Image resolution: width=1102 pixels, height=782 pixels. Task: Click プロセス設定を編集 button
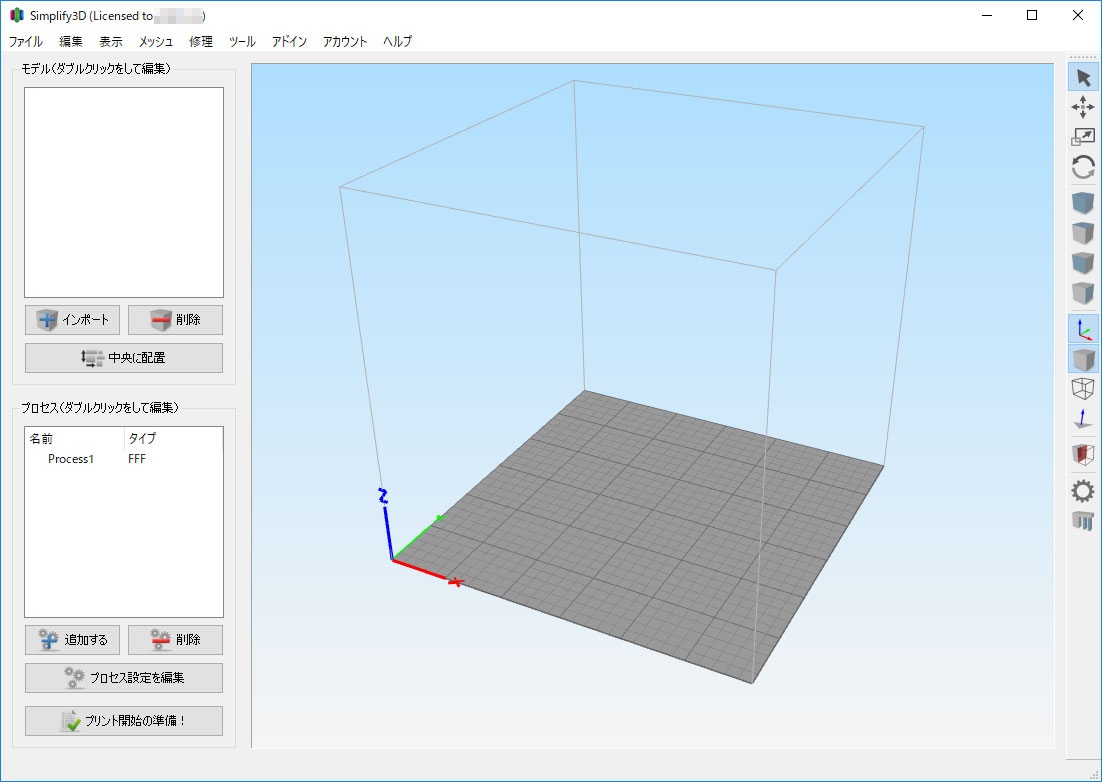coord(124,678)
